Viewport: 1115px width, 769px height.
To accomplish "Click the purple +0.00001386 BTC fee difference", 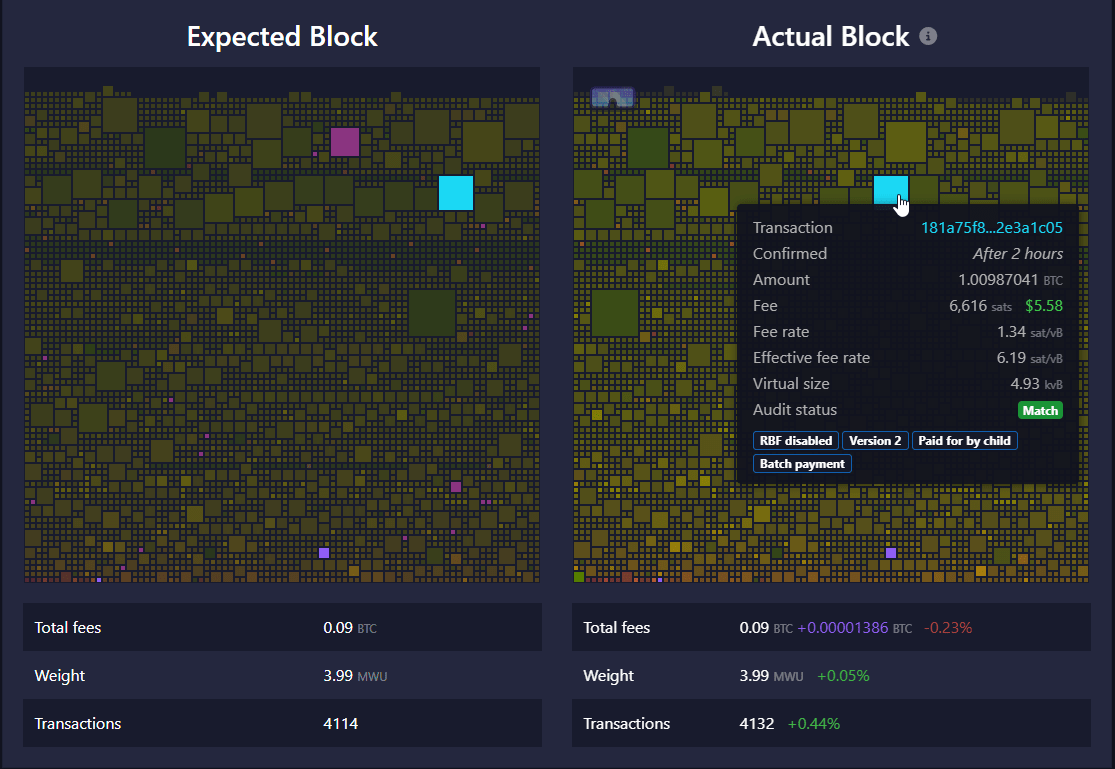I will [x=854, y=628].
